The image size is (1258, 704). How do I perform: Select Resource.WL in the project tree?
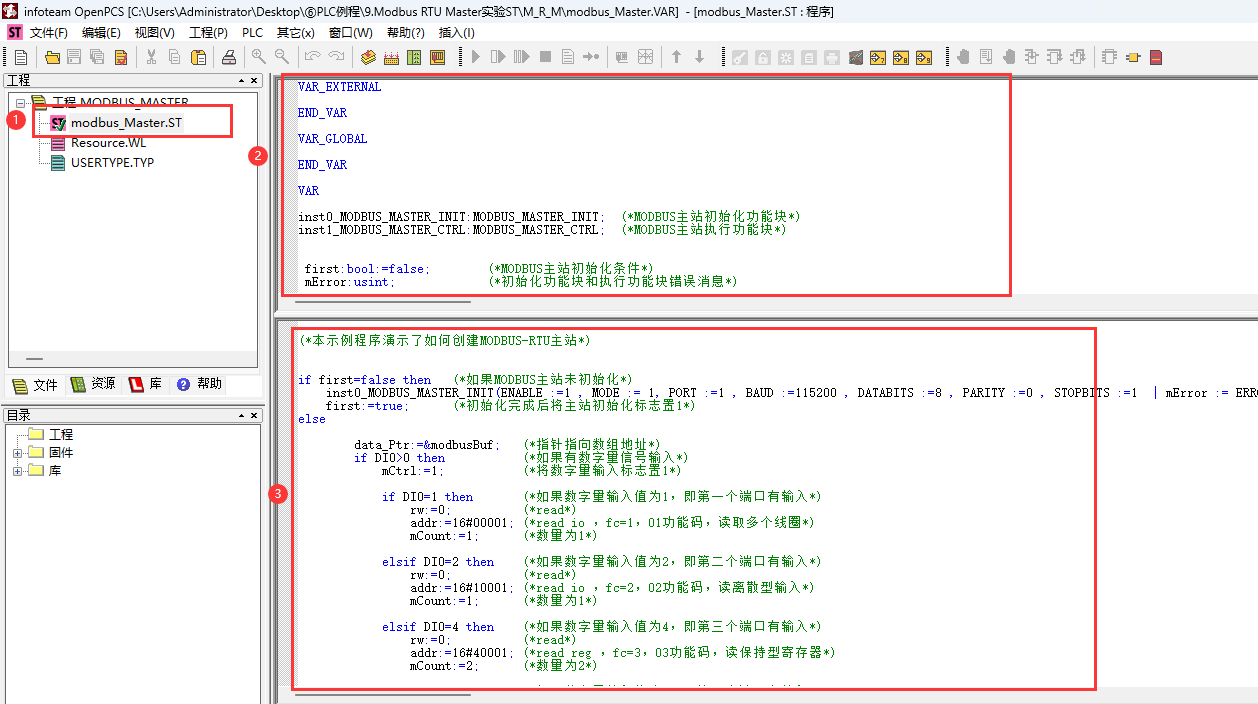pyautogui.click(x=108, y=143)
